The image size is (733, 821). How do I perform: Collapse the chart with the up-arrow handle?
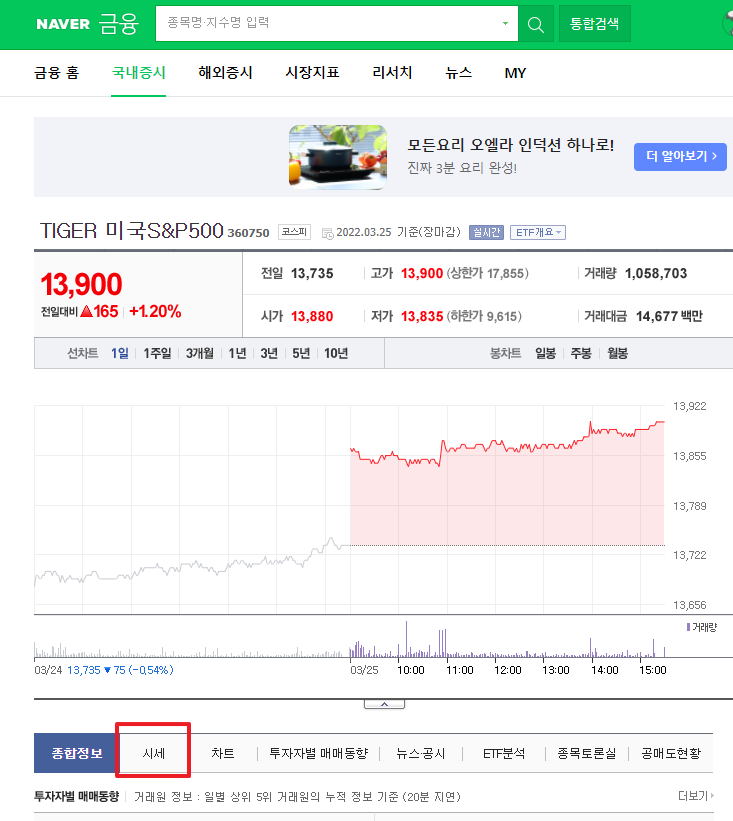[x=384, y=704]
